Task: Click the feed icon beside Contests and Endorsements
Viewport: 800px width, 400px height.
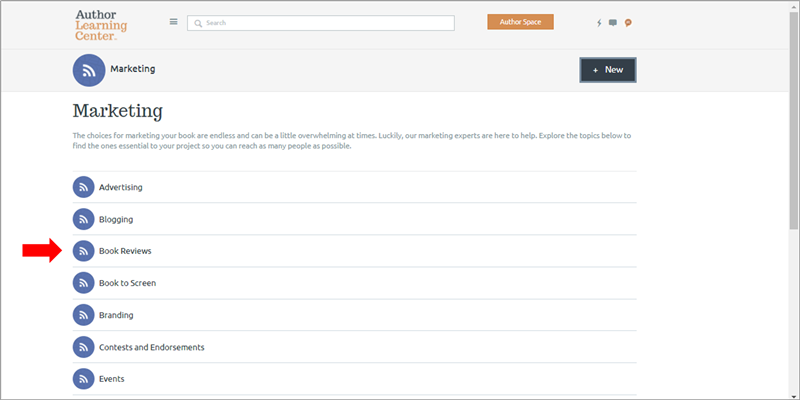Action: coord(84,347)
